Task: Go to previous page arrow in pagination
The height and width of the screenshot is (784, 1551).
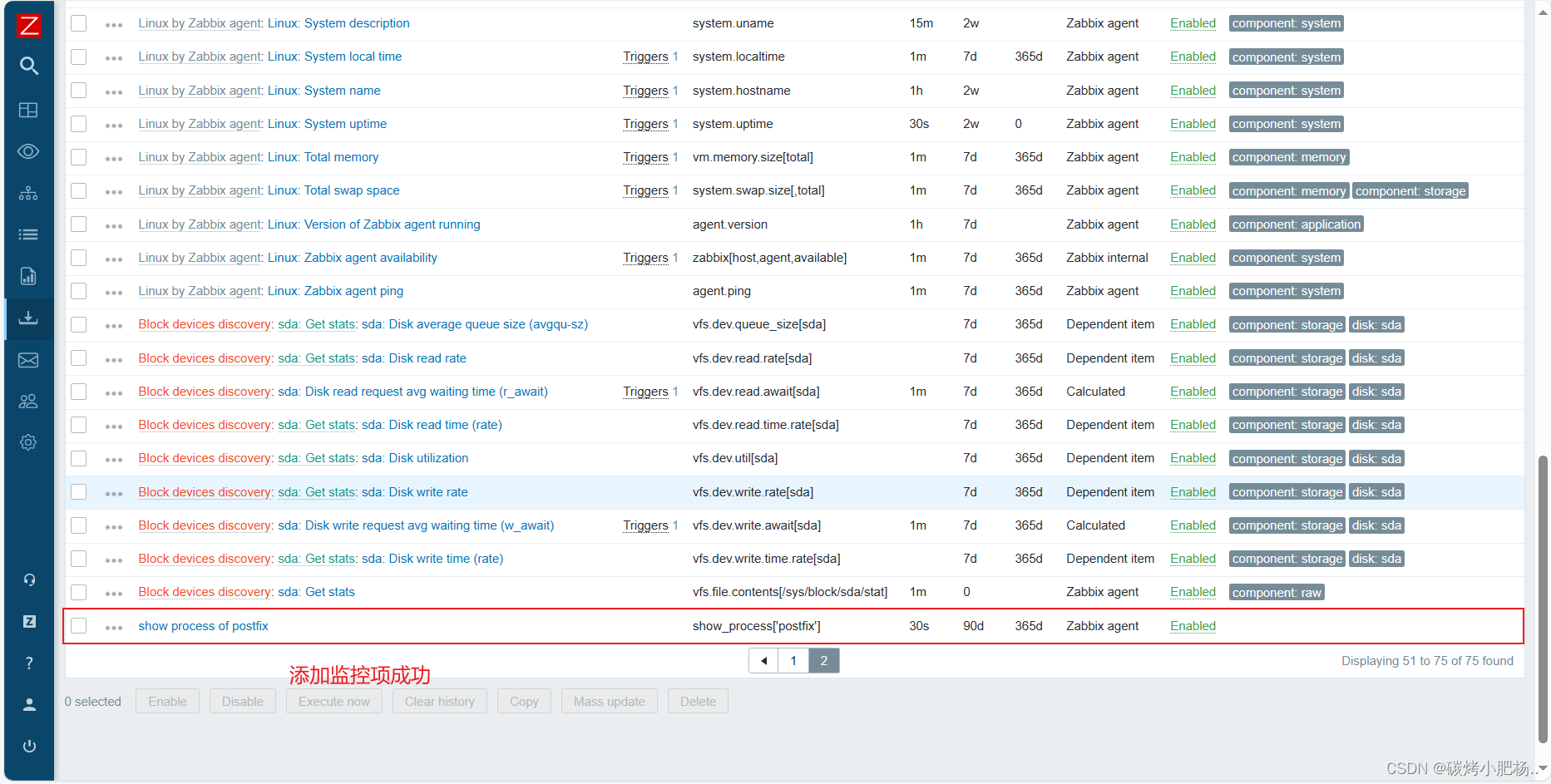Action: pyautogui.click(x=763, y=661)
